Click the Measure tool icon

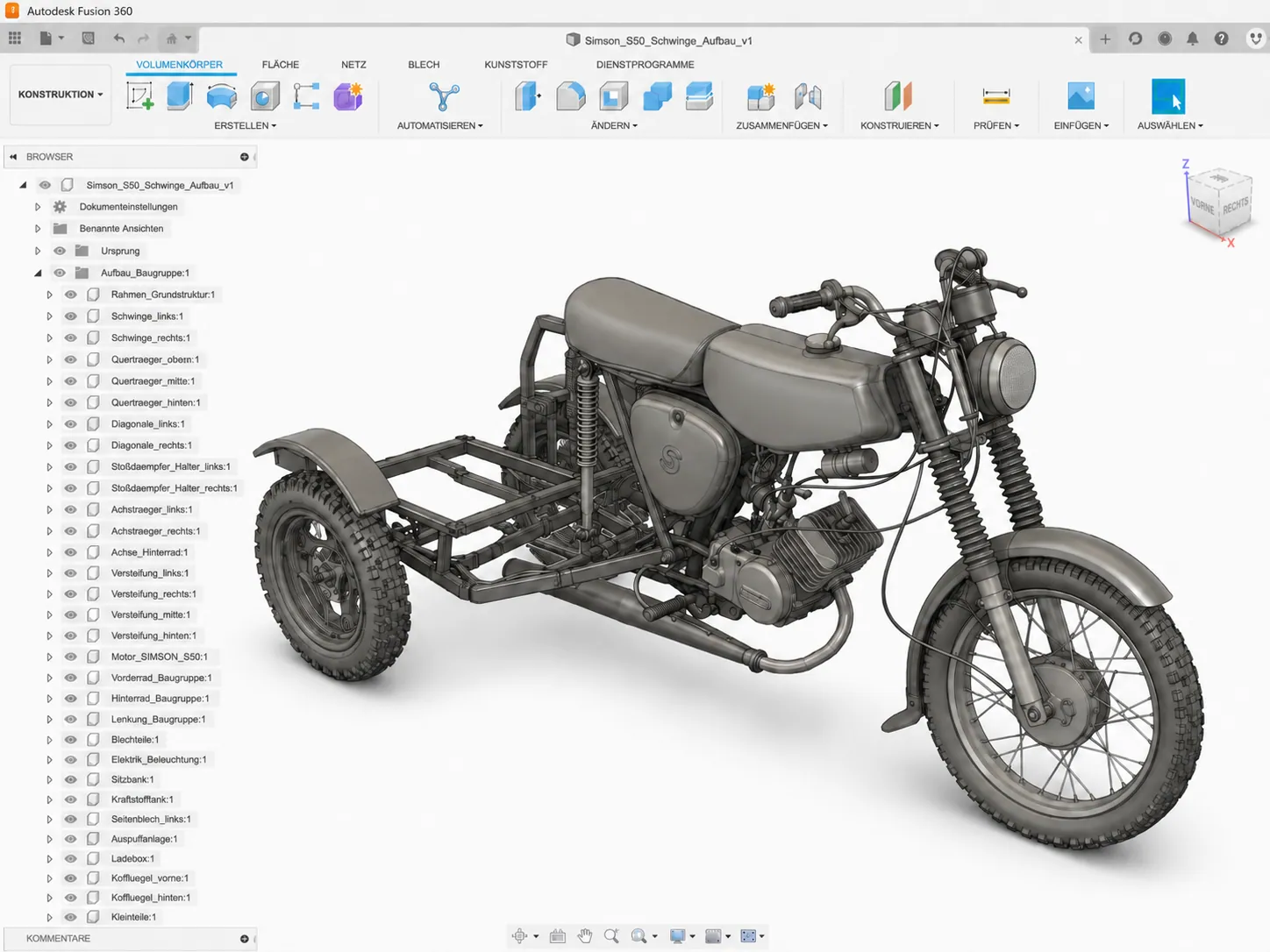click(x=996, y=96)
